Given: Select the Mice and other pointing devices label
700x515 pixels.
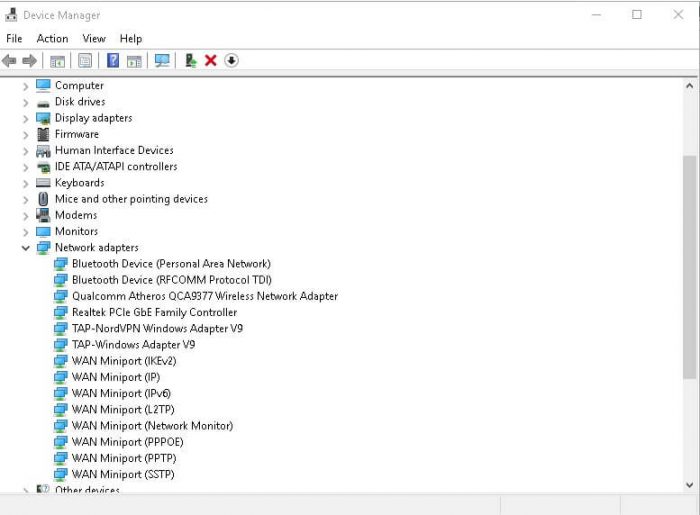Looking at the screenshot, I should (x=131, y=199).
